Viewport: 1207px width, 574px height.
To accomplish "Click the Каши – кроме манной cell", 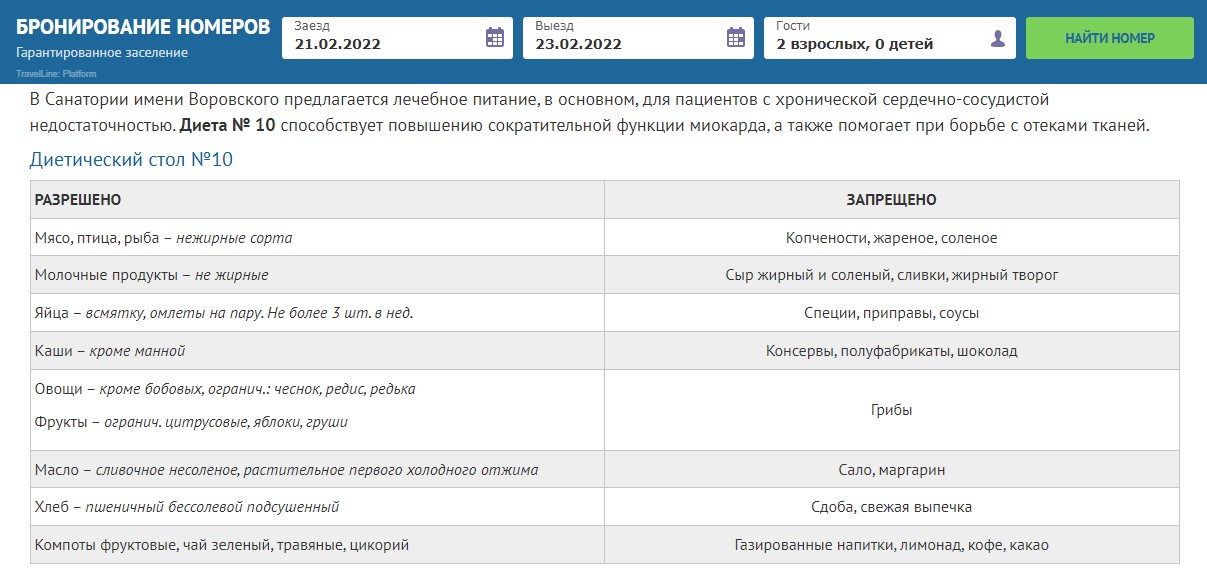I will [317, 351].
